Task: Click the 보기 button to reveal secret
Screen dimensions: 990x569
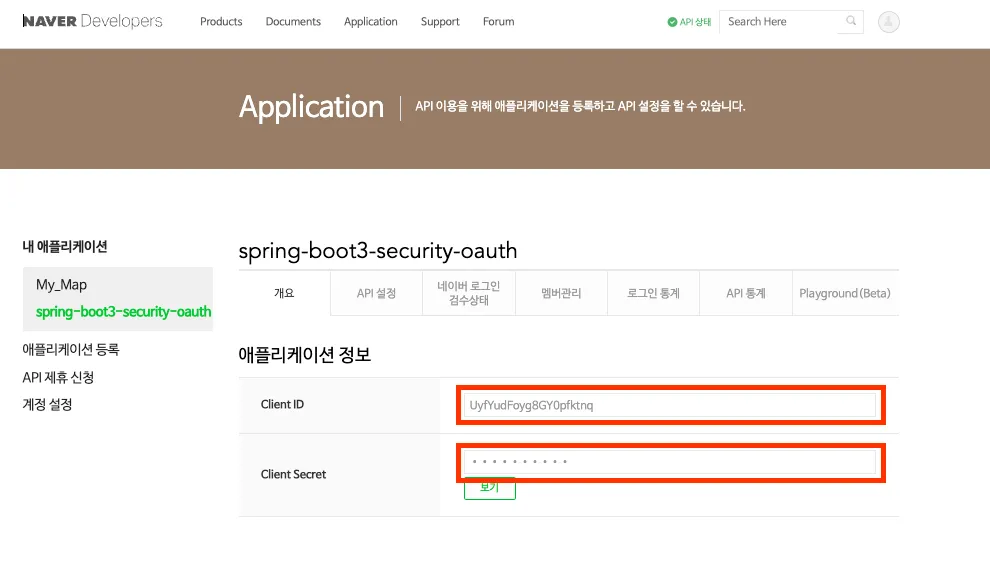Action: click(489, 488)
